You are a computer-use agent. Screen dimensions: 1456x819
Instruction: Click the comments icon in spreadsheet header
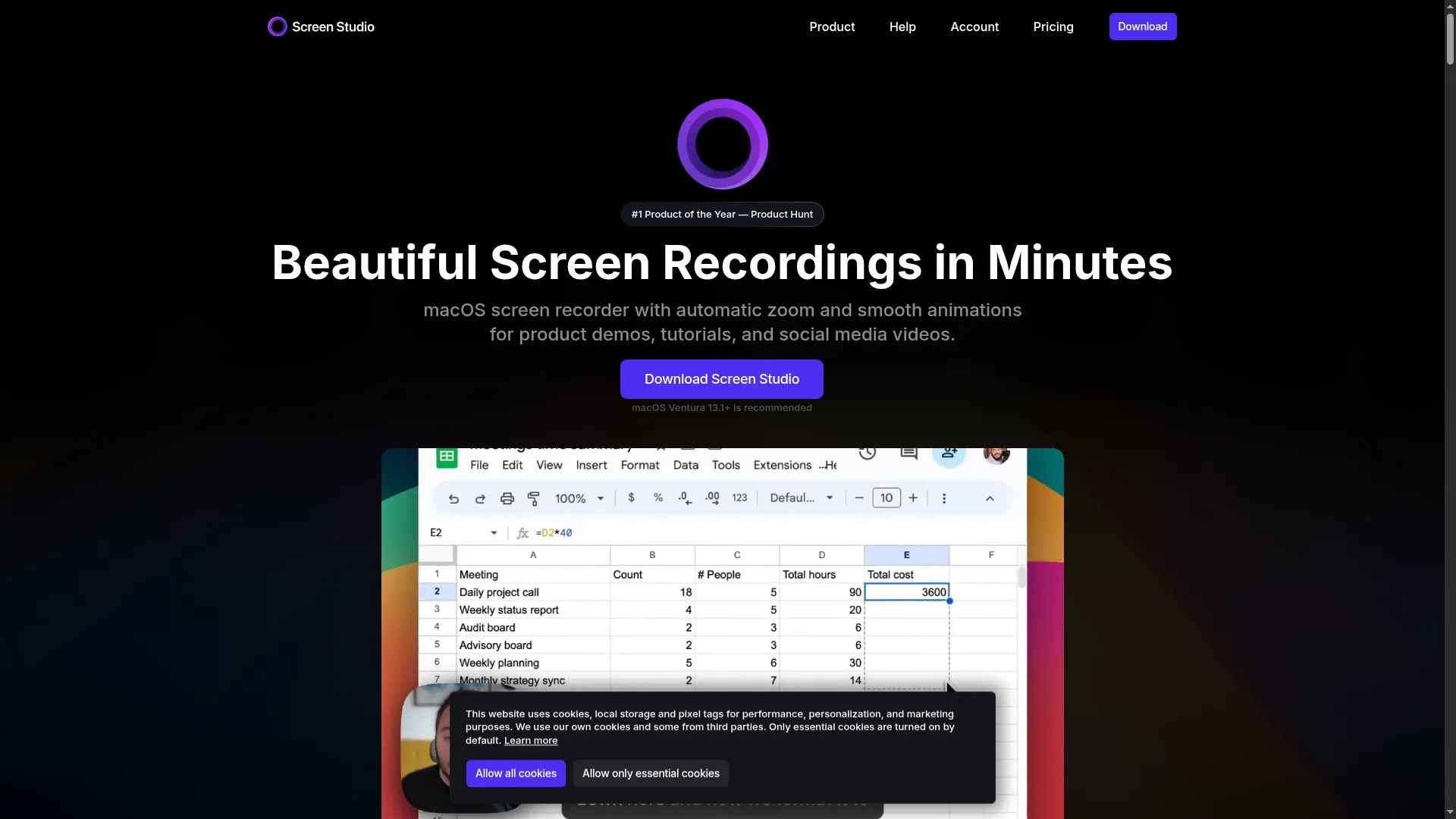pyautogui.click(x=908, y=453)
